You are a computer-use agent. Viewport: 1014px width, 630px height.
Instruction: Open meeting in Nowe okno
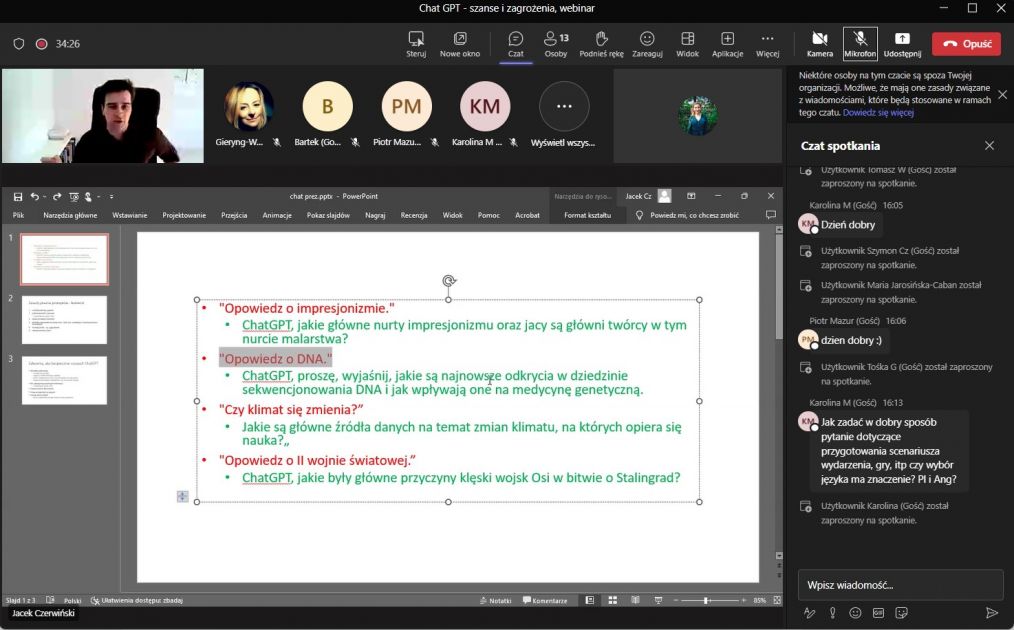point(460,44)
